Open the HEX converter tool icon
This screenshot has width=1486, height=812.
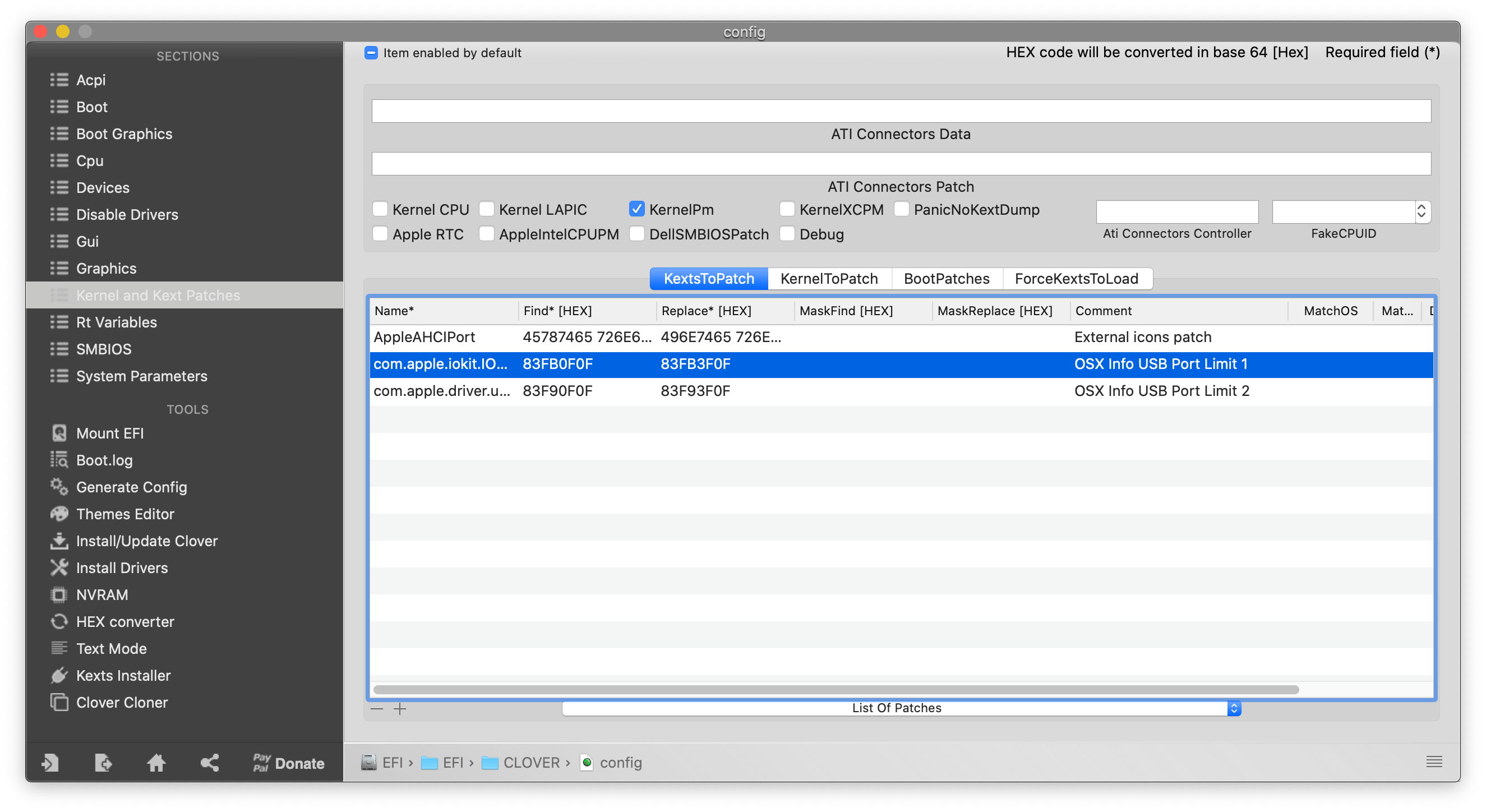pyautogui.click(x=59, y=622)
